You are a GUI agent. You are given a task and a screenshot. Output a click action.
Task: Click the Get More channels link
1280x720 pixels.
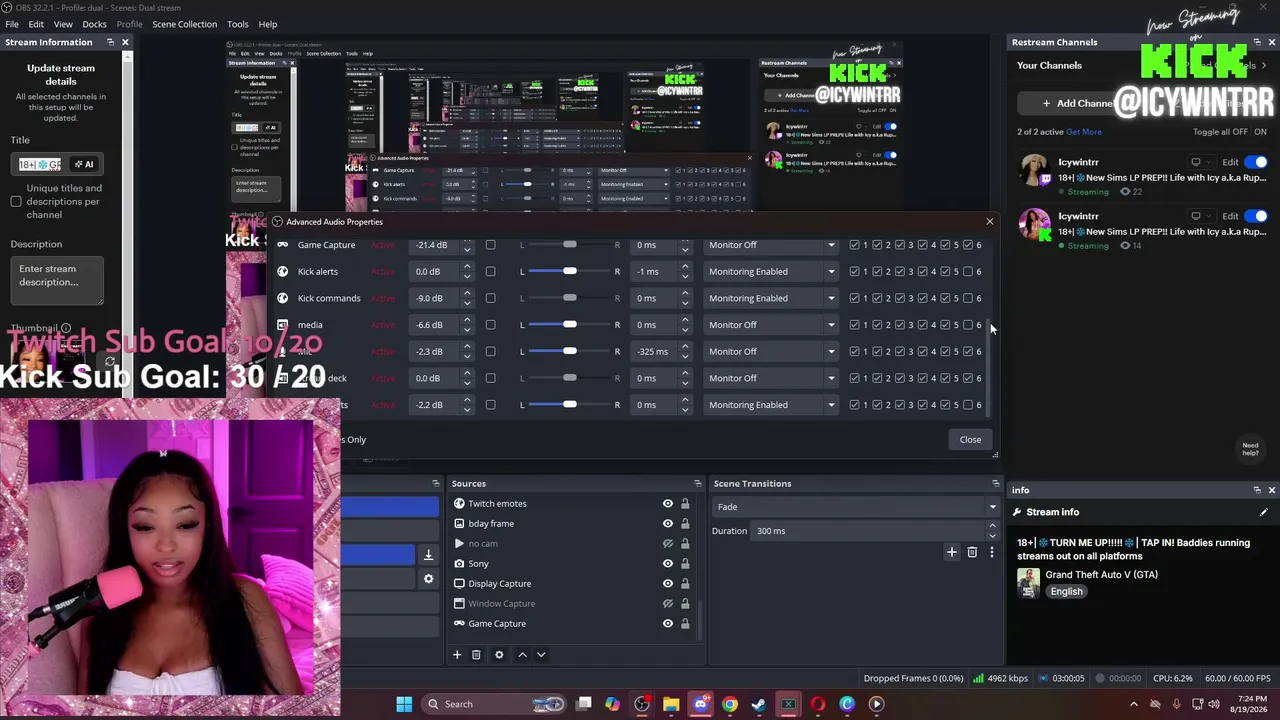(x=1084, y=132)
